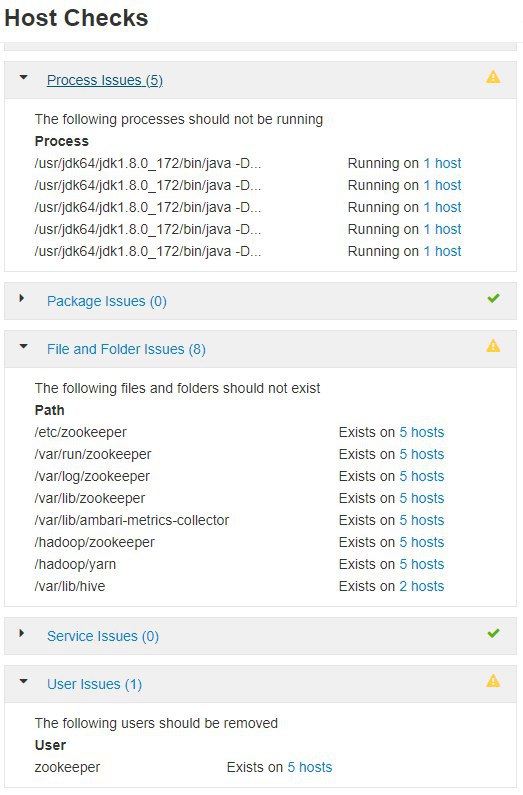Open the Process Issues (5) heading link
This screenshot has width=523, height=795.
point(105,80)
